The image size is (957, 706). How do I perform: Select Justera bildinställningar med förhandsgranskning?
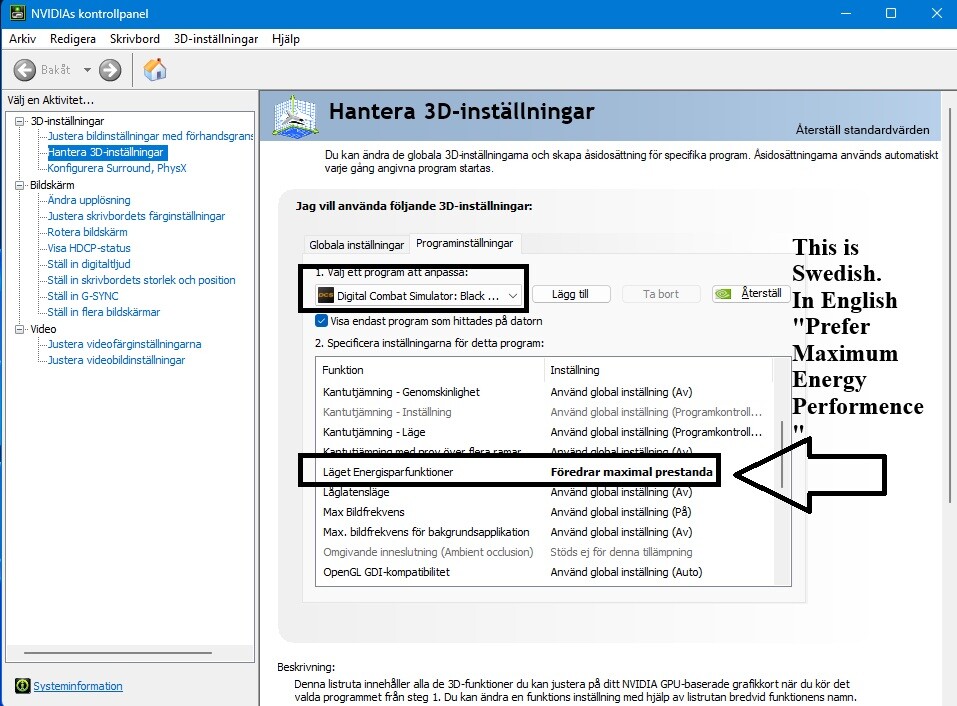(150, 136)
